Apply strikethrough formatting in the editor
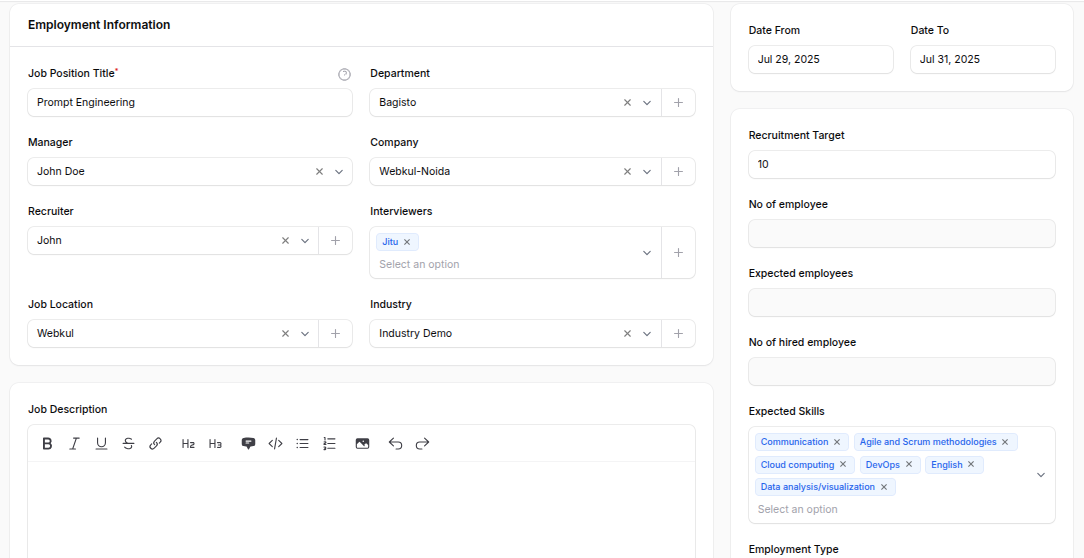Image resolution: width=1084 pixels, height=558 pixels. [x=128, y=444]
